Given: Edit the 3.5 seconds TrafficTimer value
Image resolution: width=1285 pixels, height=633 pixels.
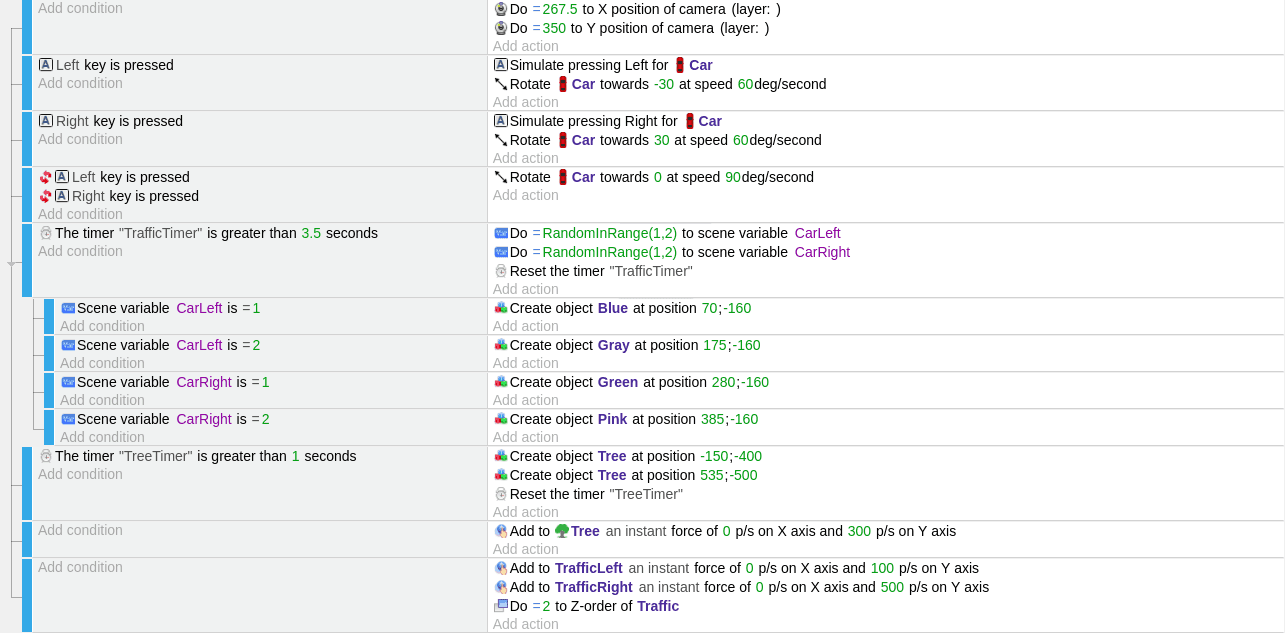Looking at the screenshot, I should [311, 233].
